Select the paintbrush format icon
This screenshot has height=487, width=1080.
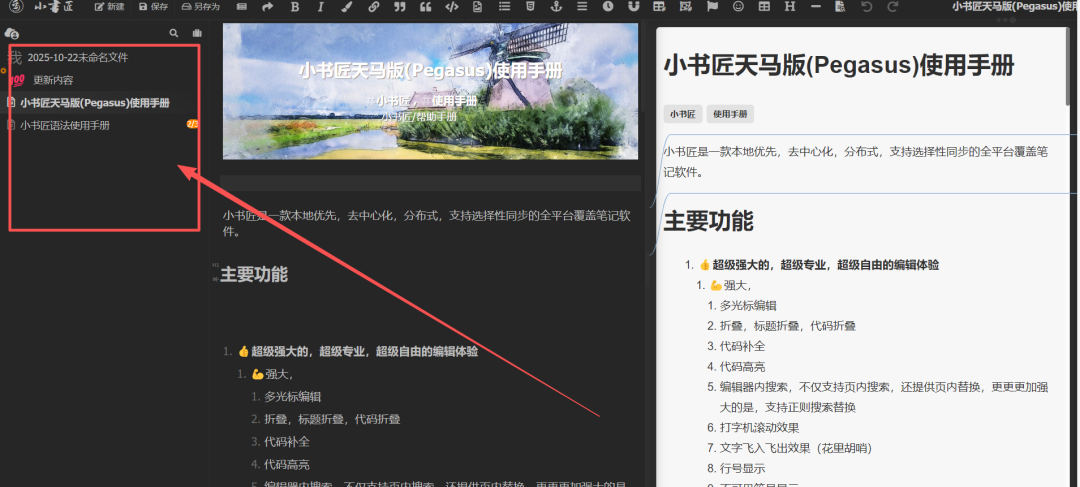(x=346, y=7)
